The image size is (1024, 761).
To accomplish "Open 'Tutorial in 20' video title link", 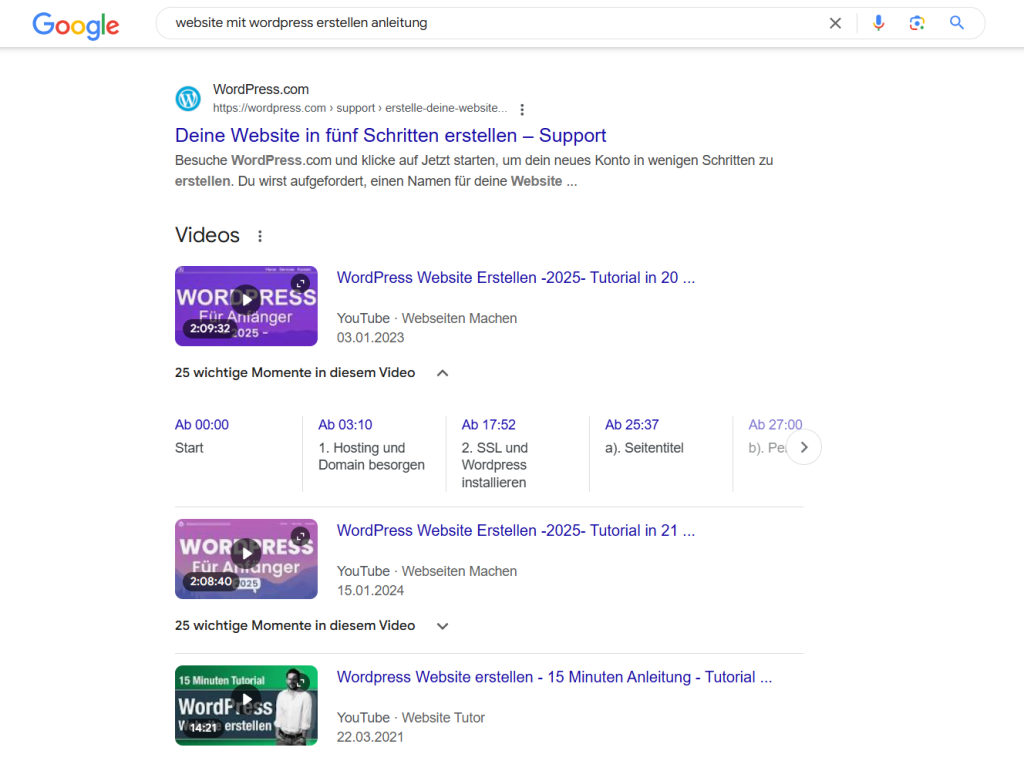I will (x=515, y=278).
